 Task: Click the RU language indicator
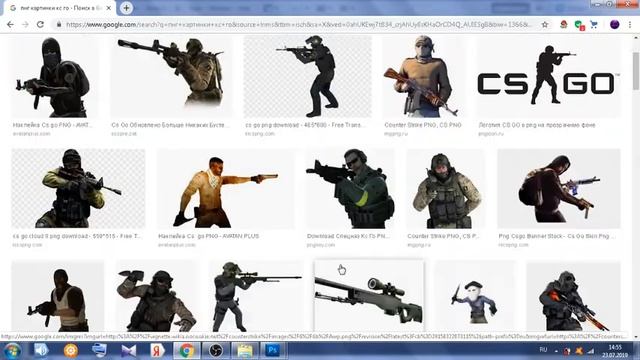pyautogui.click(x=543, y=350)
